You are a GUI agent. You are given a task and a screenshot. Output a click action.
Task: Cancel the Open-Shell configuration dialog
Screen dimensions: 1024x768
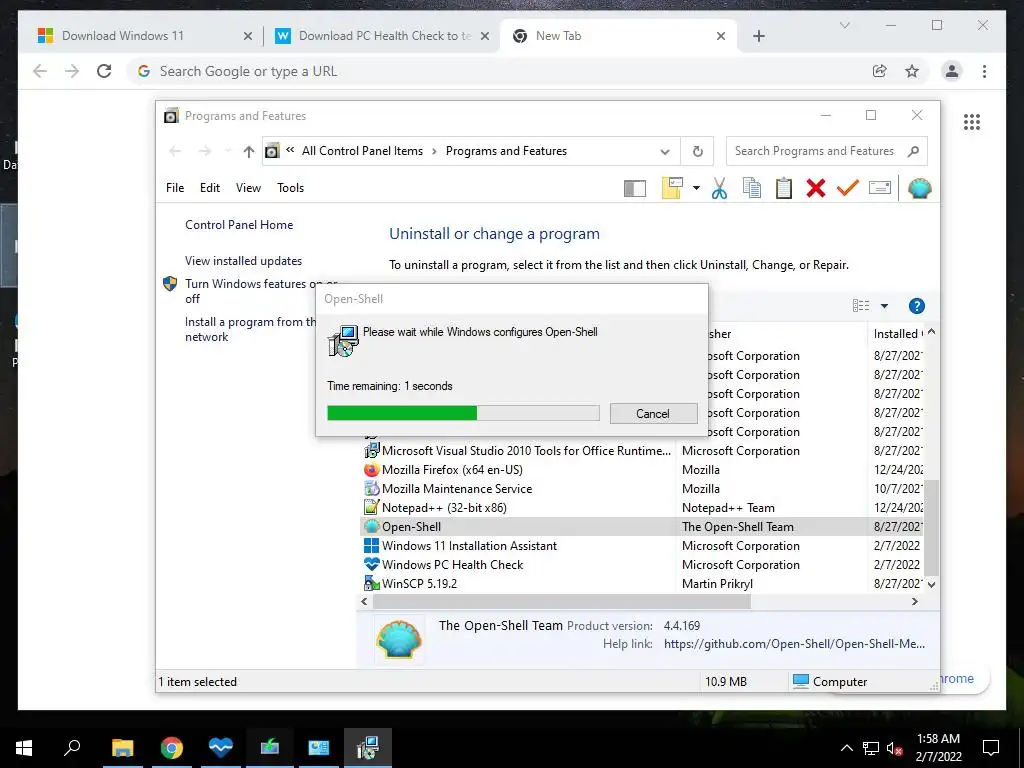coord(653,413)
